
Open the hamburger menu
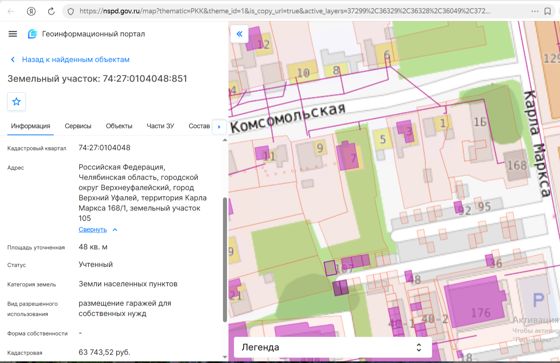point(13,34)
